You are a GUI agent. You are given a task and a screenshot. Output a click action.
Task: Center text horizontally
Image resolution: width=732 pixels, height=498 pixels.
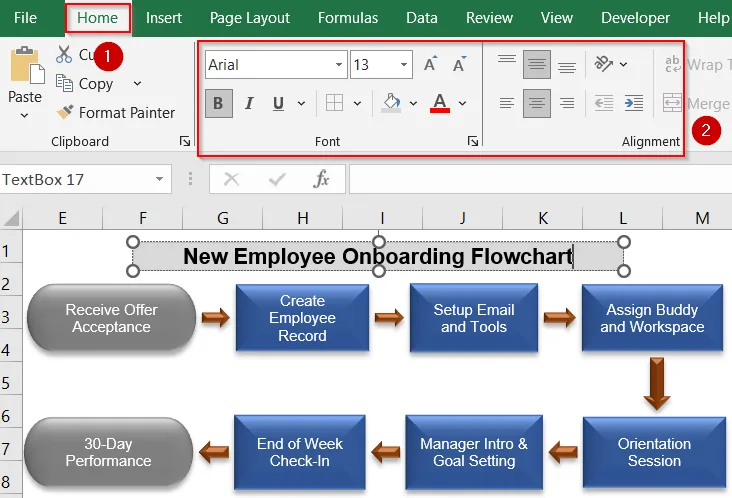pyautogui.click(x=537, y=103)
